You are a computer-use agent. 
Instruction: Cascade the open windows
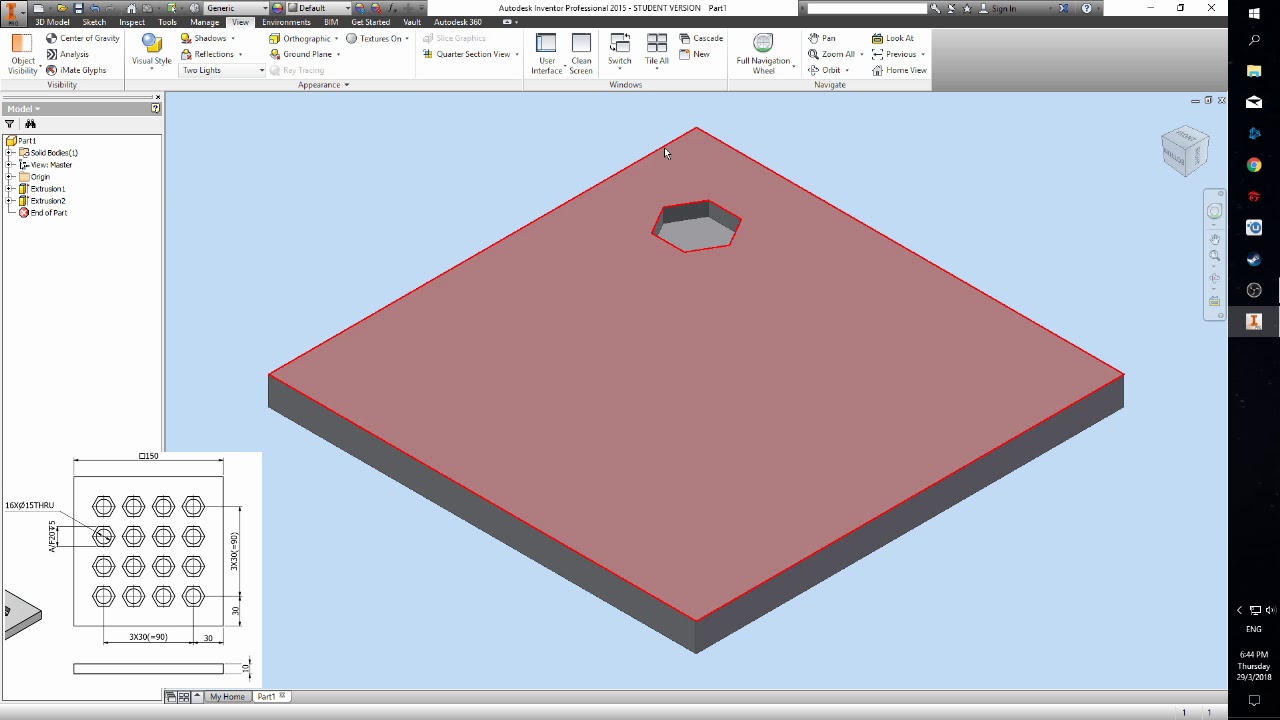(x=700, y=38)
